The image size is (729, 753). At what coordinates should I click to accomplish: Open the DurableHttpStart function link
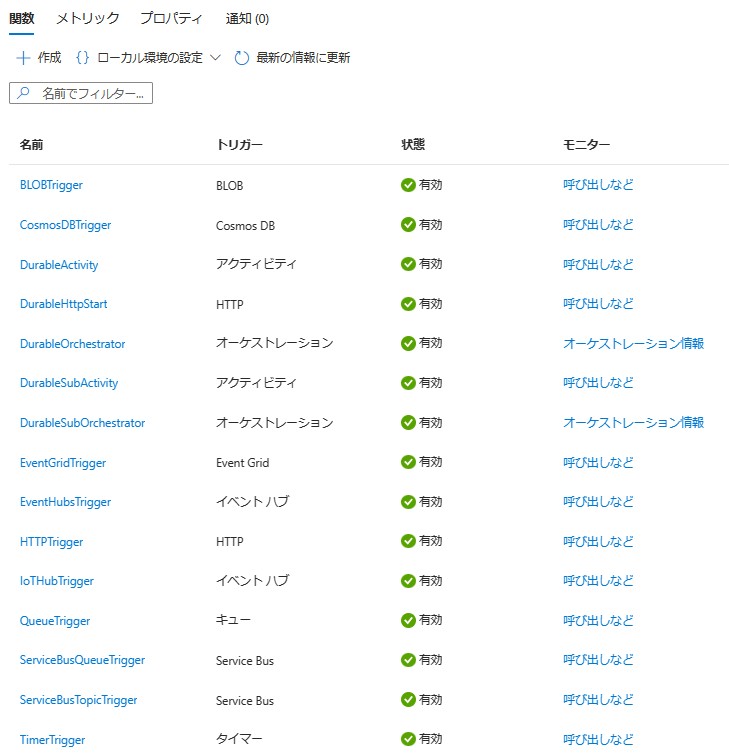[x=63, y=304]
